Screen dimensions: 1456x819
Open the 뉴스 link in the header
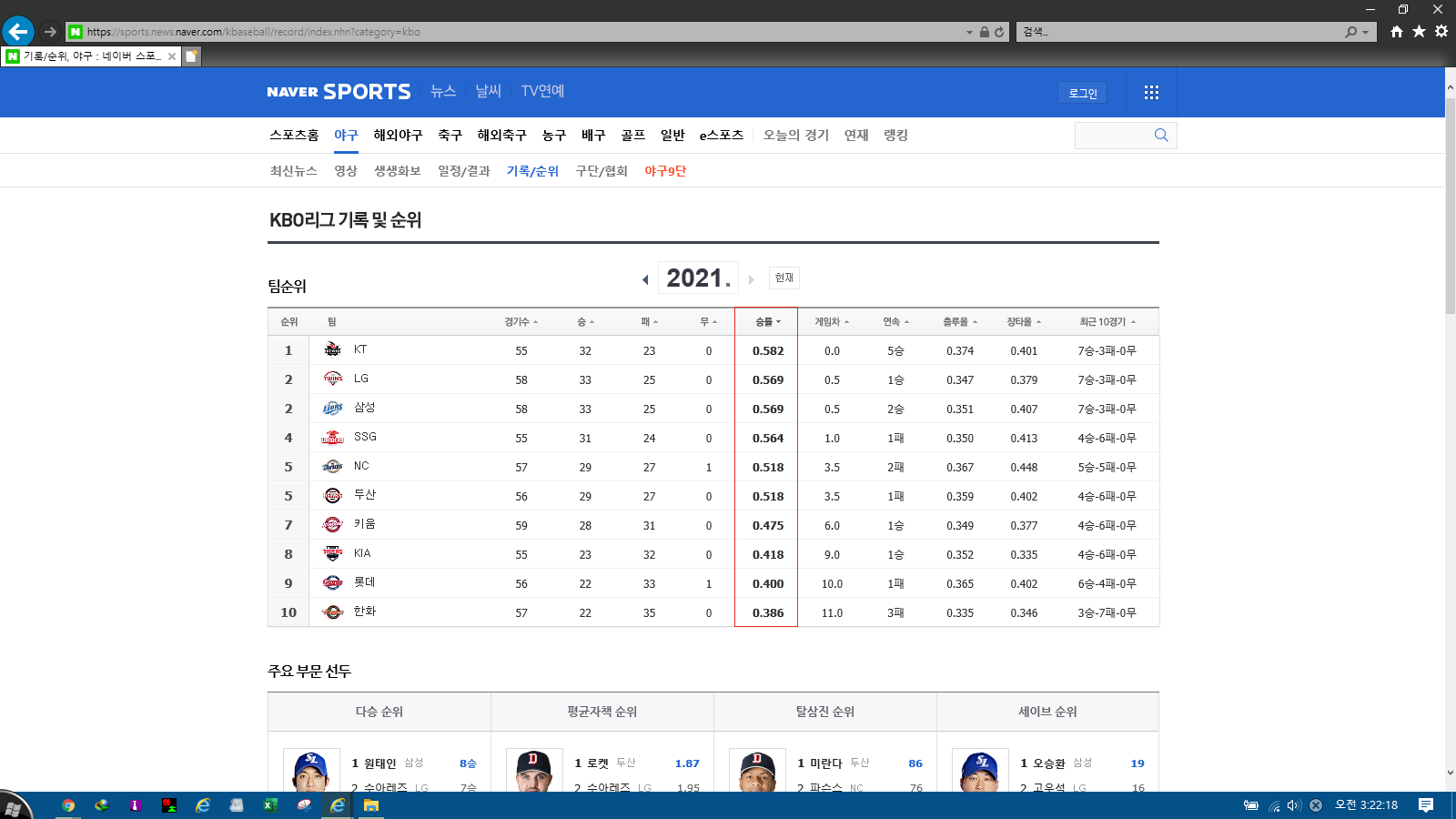coord(443,91)
